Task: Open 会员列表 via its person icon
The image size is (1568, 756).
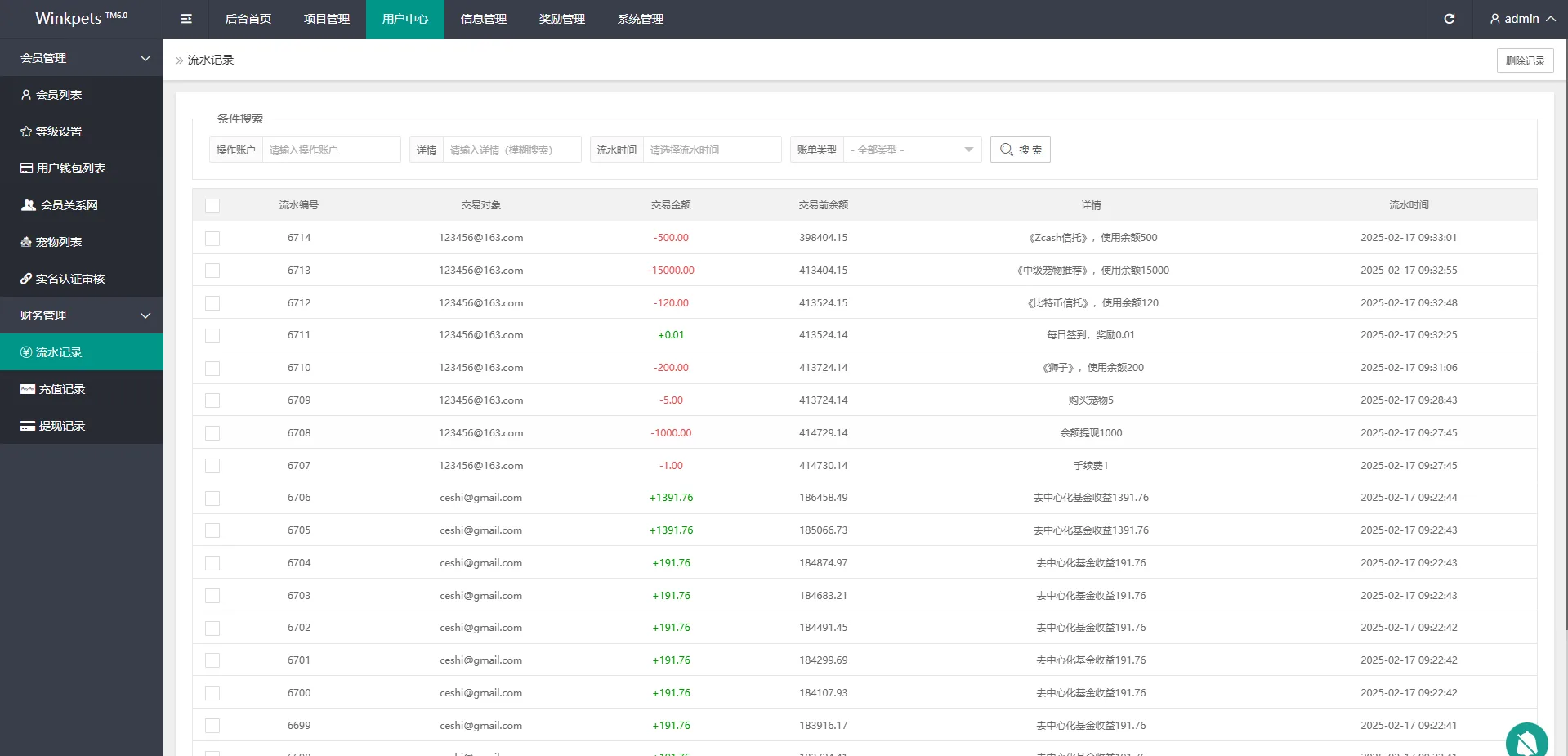Action: tap(26, 95)
